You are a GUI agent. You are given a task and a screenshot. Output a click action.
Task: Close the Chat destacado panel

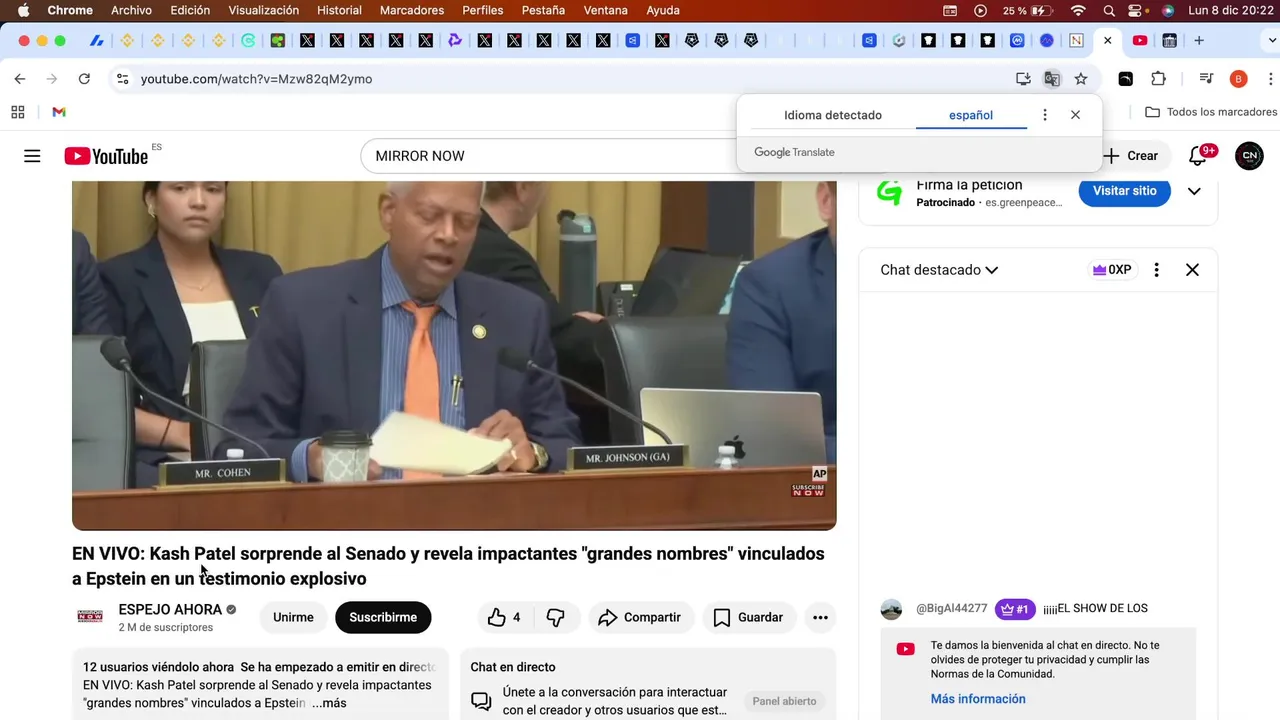click(1192, 270)
